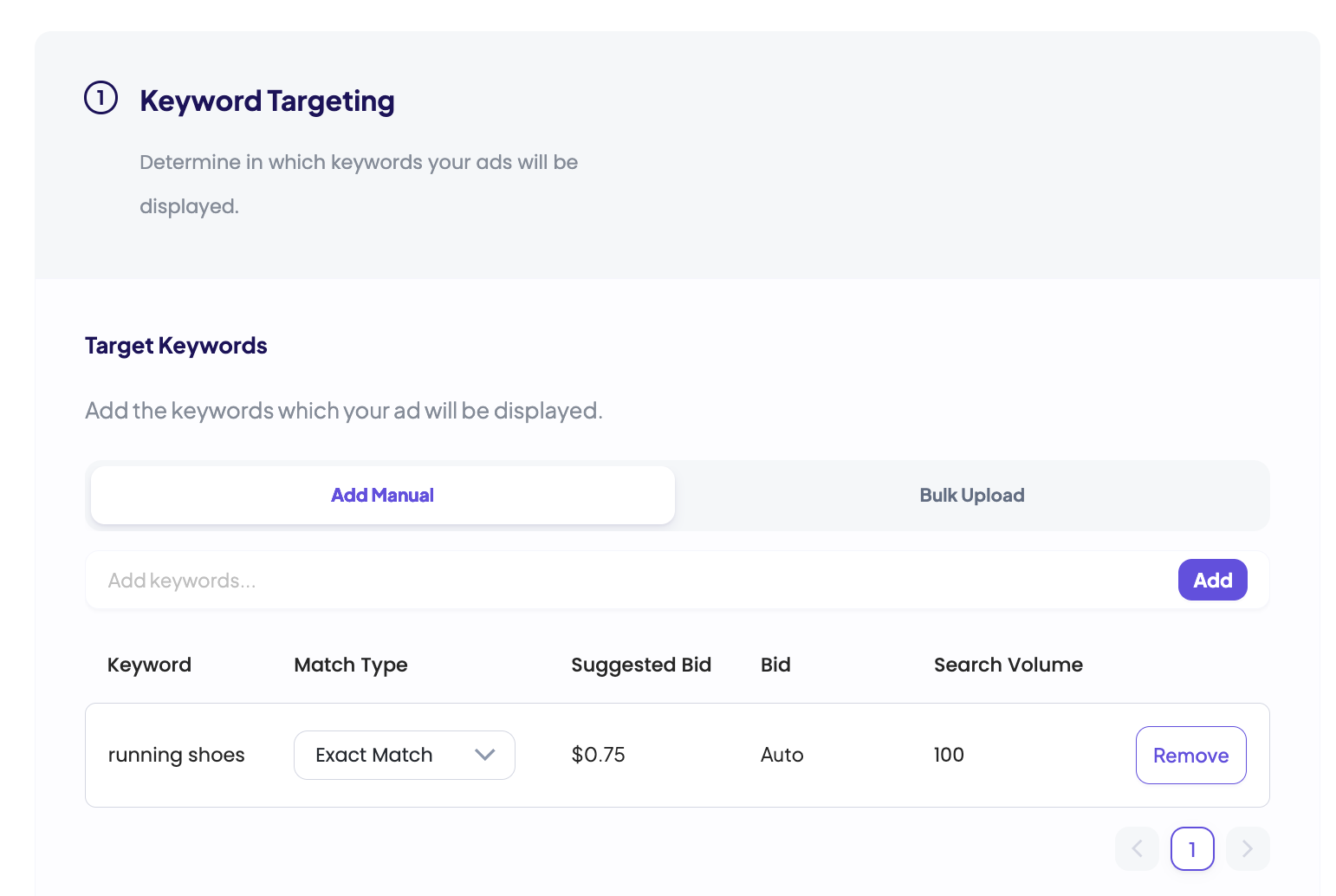
Task: Click the Search Volume column header
Action: click(x=1008, y=665)
